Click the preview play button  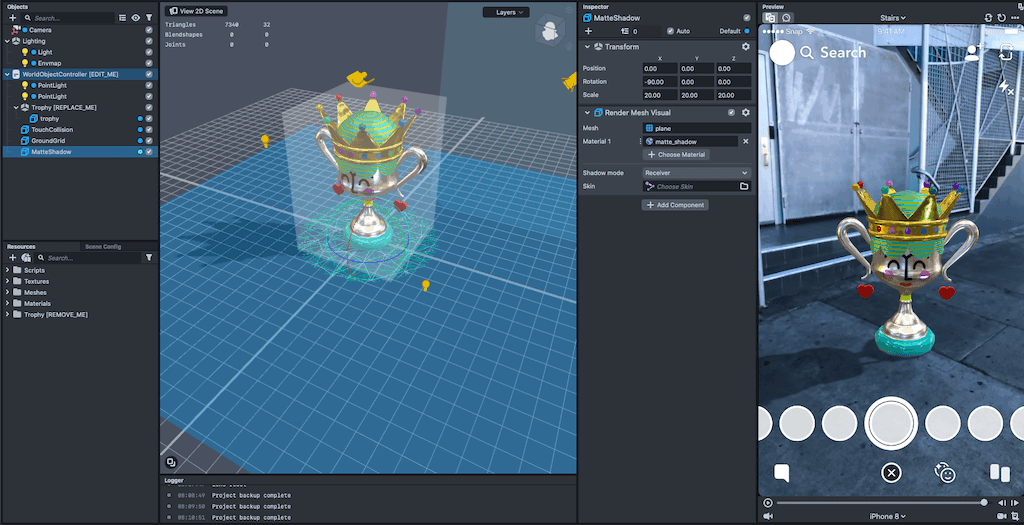(767, 502)
